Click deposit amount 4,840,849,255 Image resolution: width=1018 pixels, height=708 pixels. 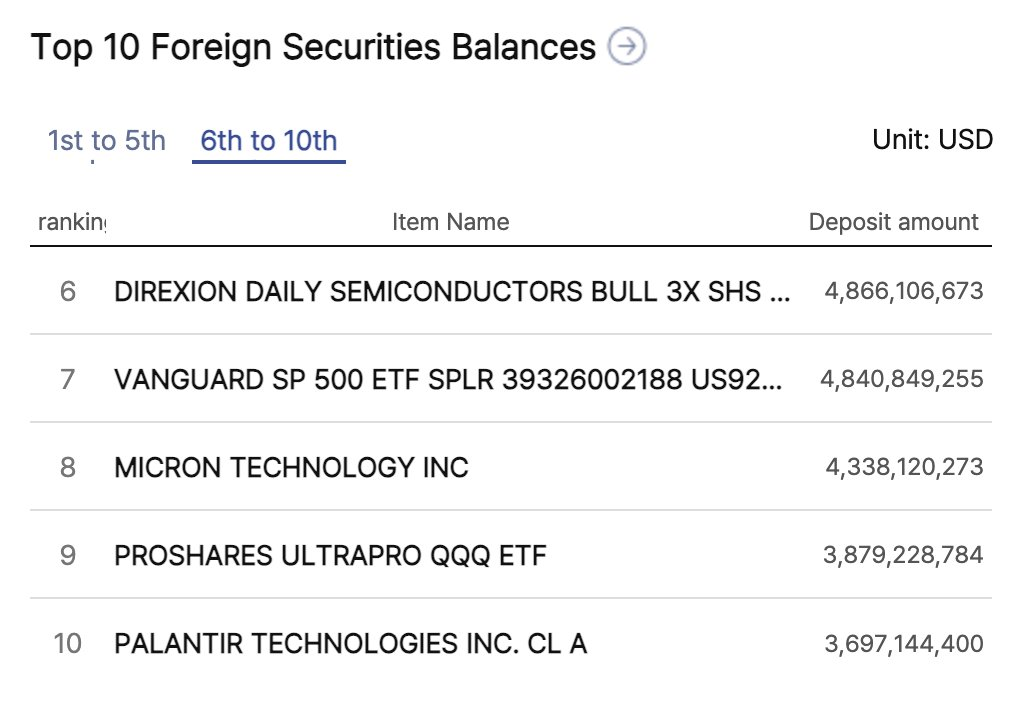(902, 379)
